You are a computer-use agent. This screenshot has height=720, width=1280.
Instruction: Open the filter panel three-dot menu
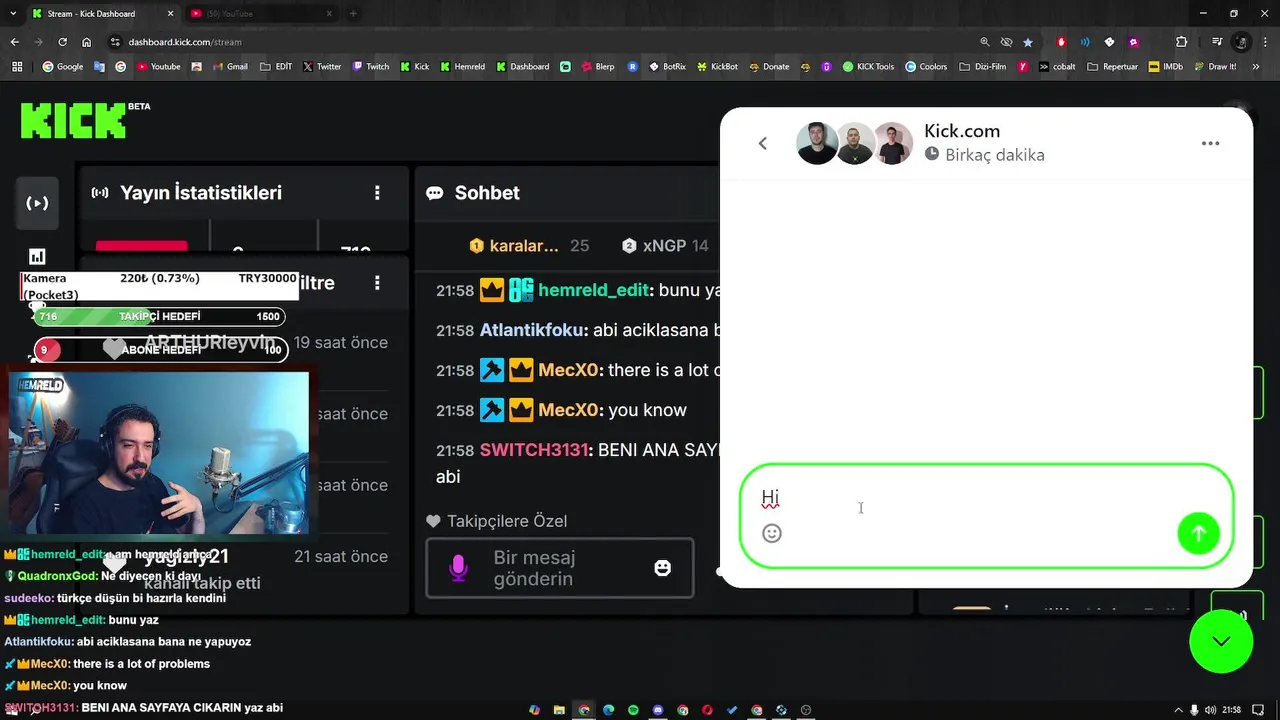377,283
